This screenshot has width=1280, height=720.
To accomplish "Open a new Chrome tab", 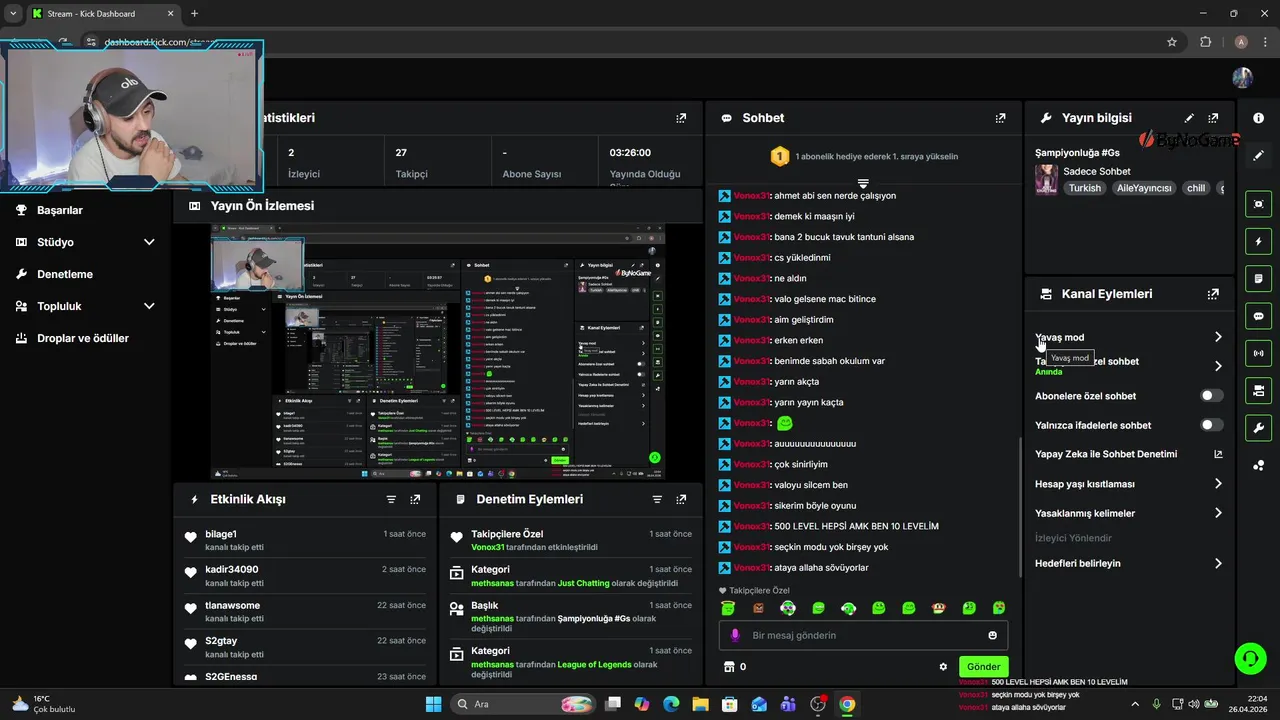I will 194,14.
